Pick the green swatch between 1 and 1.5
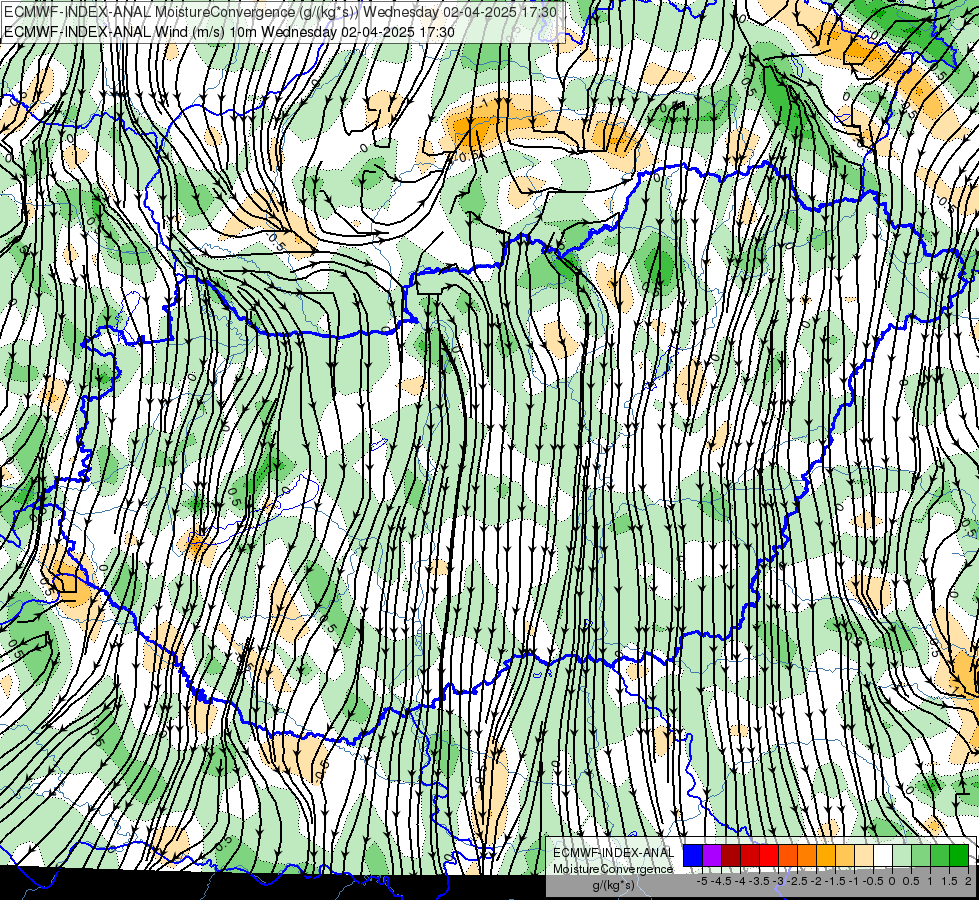Viewport: 979px width, 900px height. 940,856
